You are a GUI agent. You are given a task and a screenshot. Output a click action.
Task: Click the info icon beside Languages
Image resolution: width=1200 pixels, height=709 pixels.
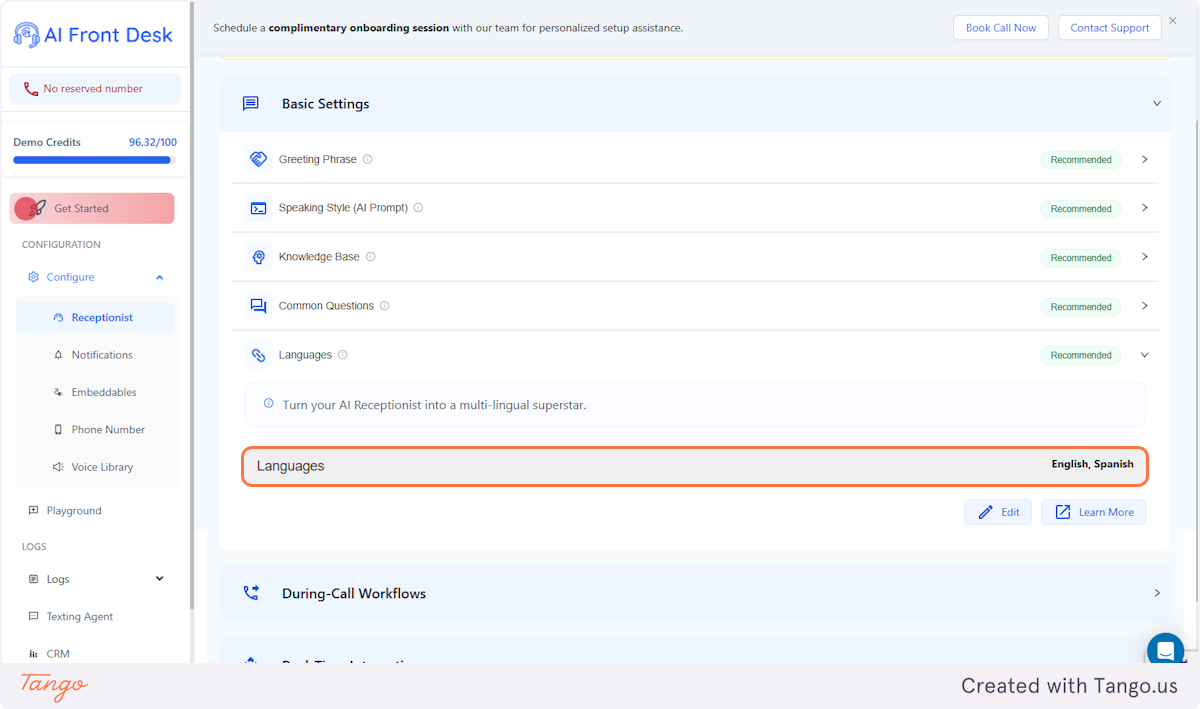(343, 355)
